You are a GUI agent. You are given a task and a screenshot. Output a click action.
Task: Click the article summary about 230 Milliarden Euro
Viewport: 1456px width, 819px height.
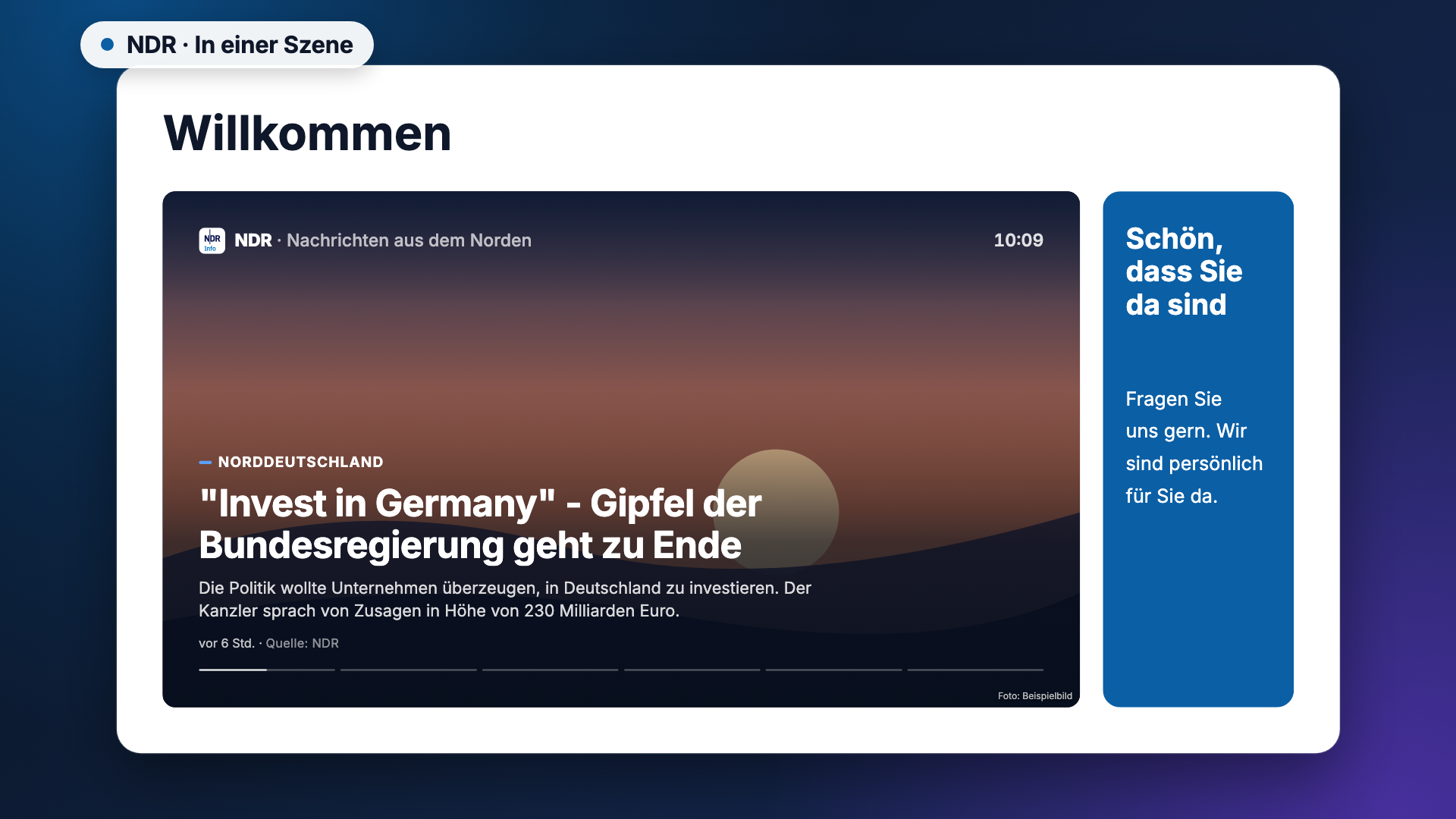point(505,599)
